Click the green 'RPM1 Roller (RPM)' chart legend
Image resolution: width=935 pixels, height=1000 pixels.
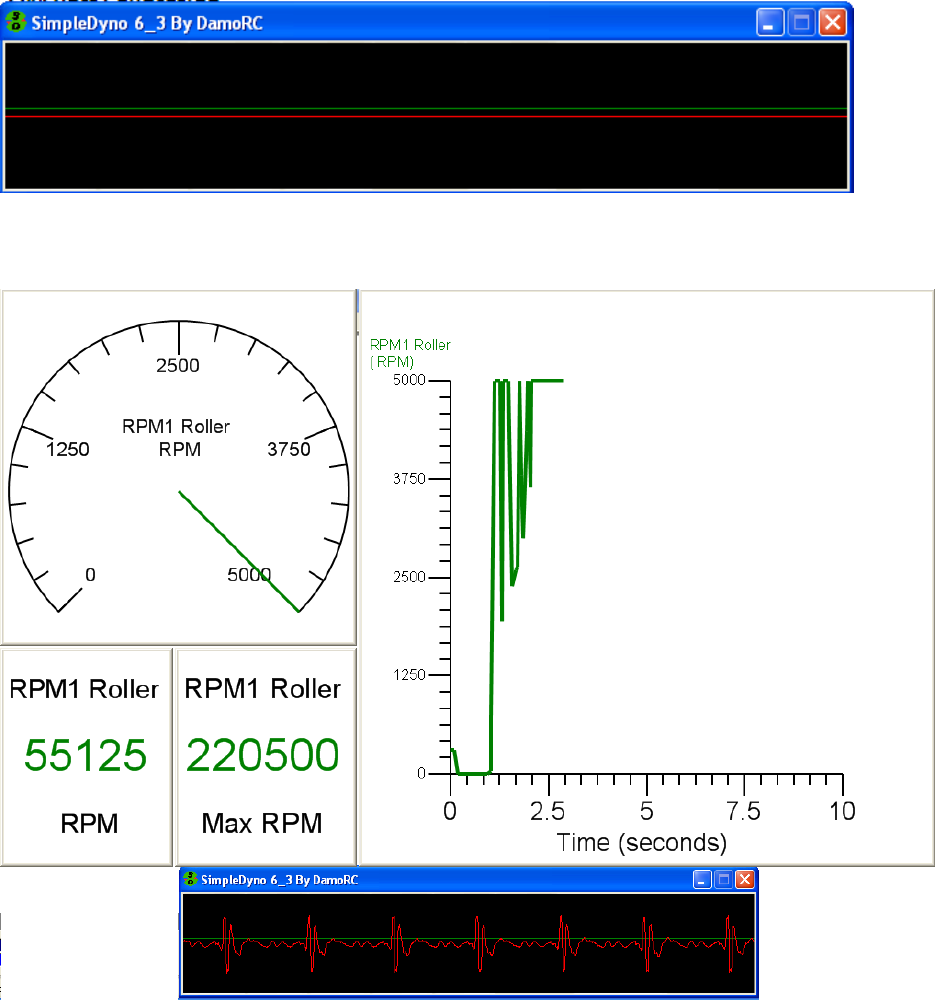pos(410,353)
